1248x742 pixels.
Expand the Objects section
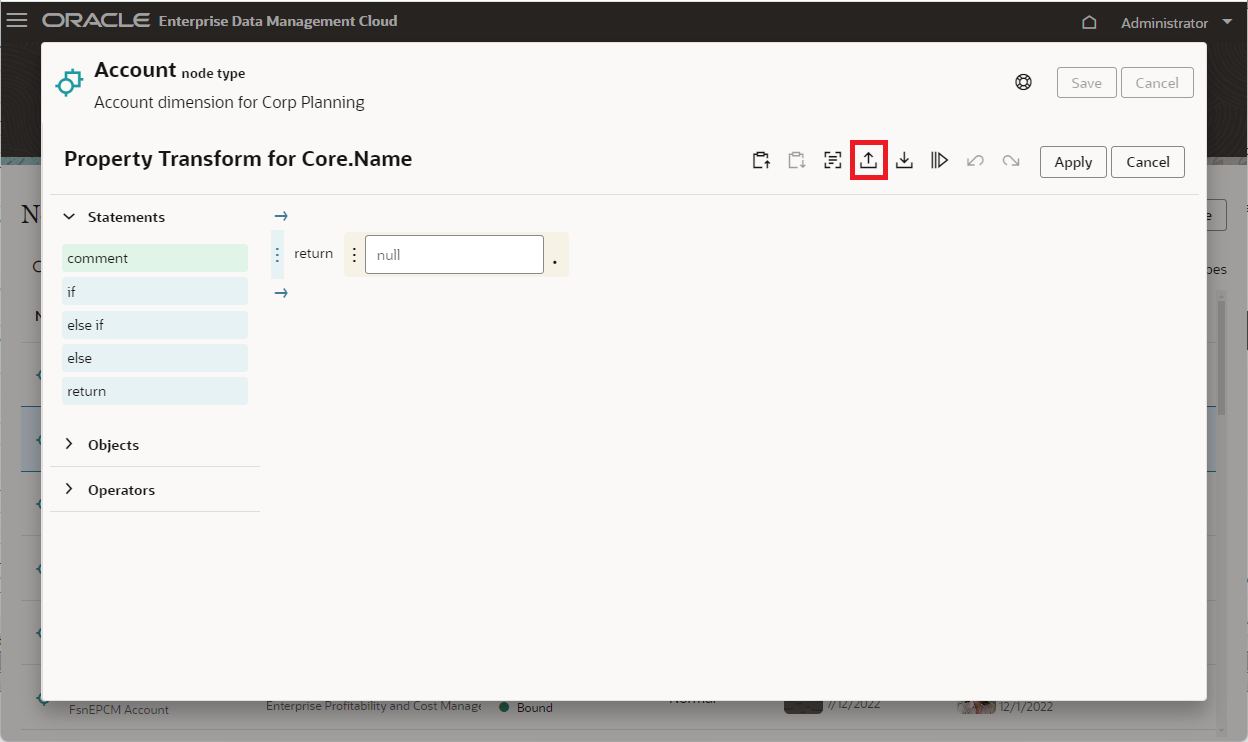pyautogui.click(x=70, y=444)
